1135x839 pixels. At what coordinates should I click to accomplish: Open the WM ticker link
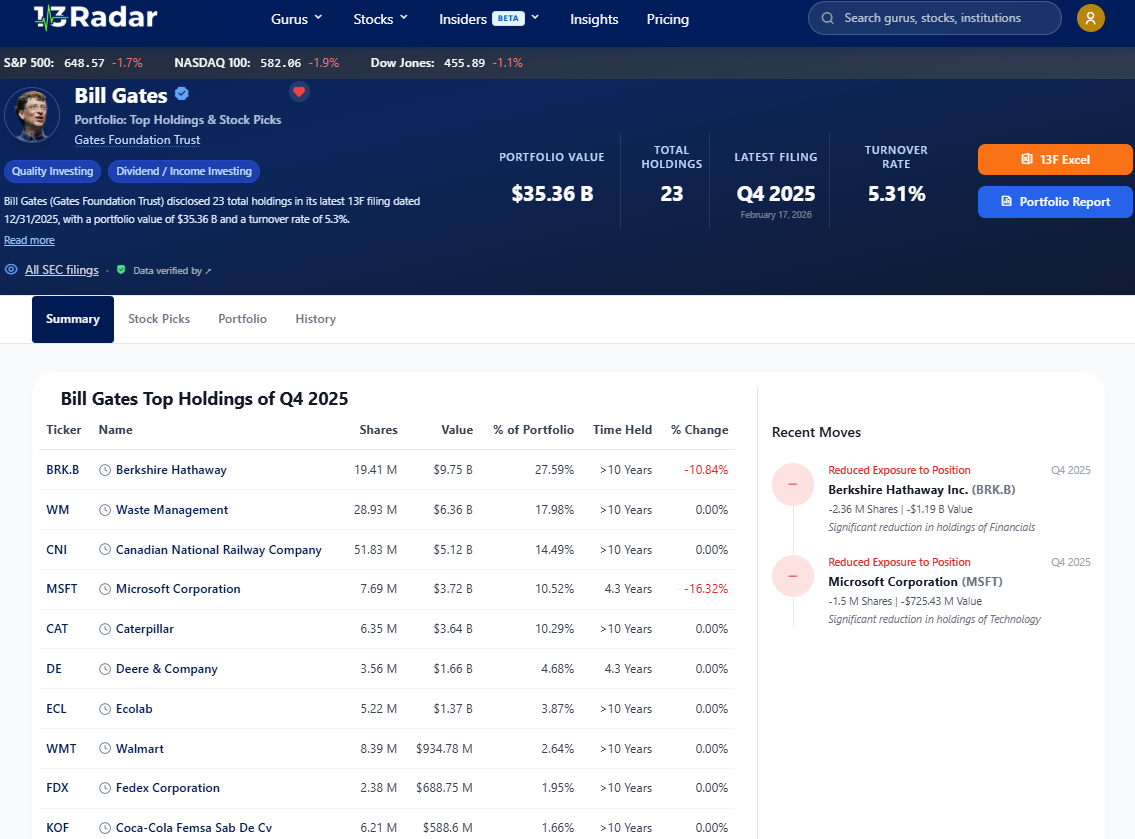(x=58, y=510)
